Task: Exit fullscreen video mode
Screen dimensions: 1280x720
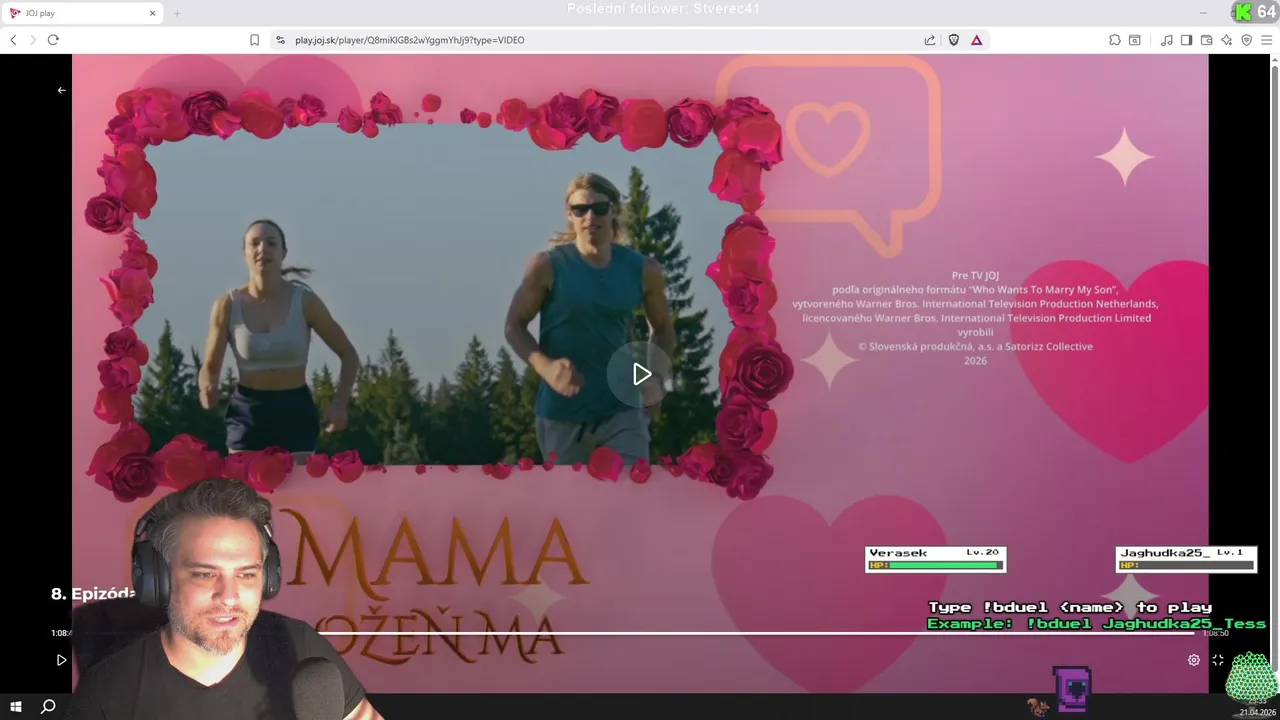Action: tap(1218, 660)
